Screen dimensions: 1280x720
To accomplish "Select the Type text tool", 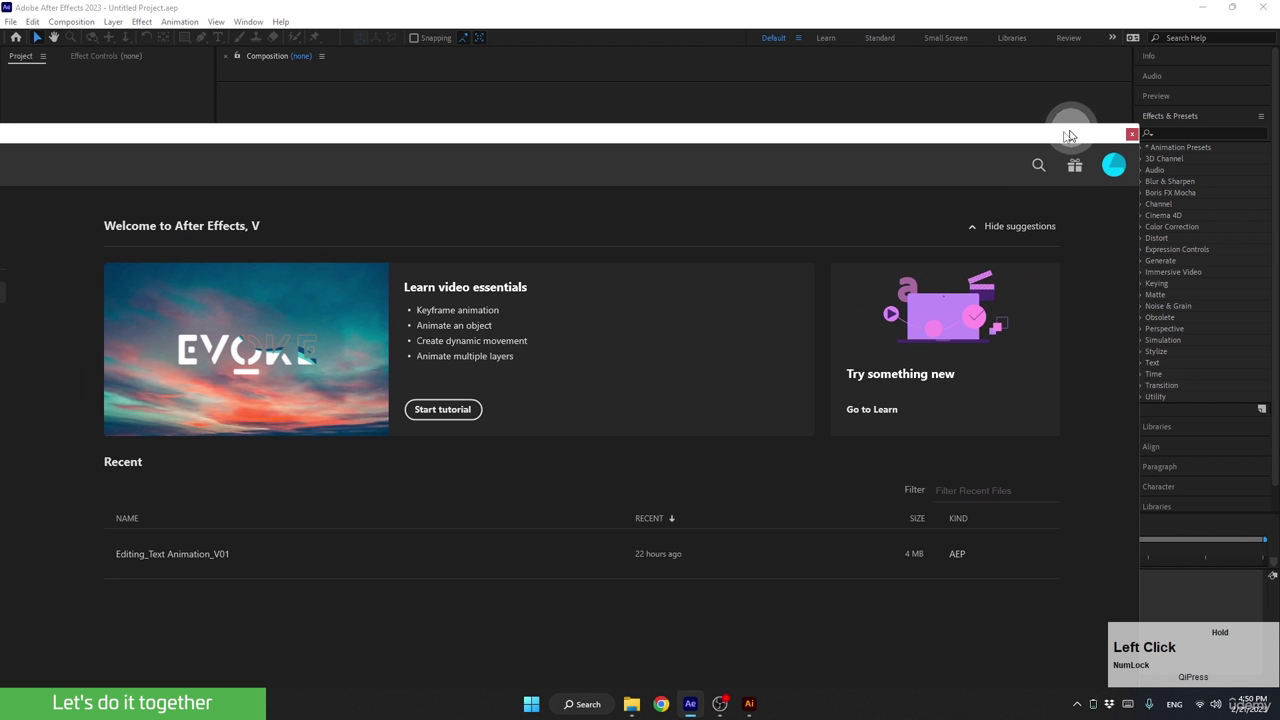I will [x=218, y=37].
